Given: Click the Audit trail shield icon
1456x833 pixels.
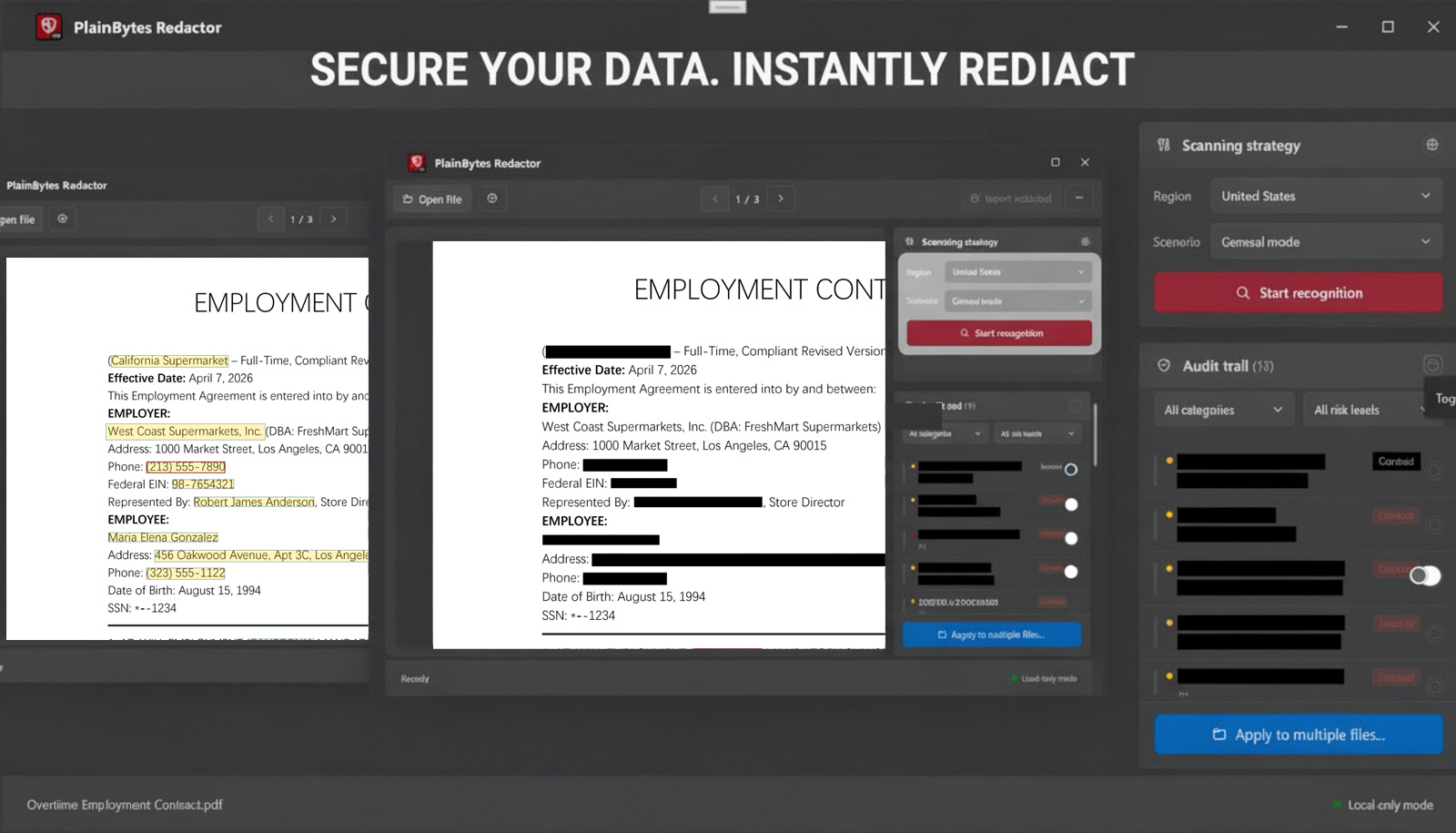Looking at the screenshot, I should point(1164,365).
